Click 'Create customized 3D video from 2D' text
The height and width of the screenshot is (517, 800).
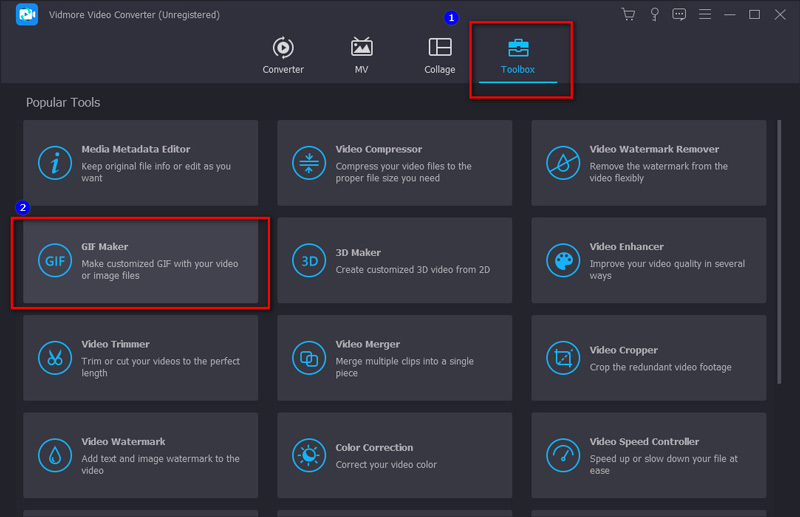(412, 269)
